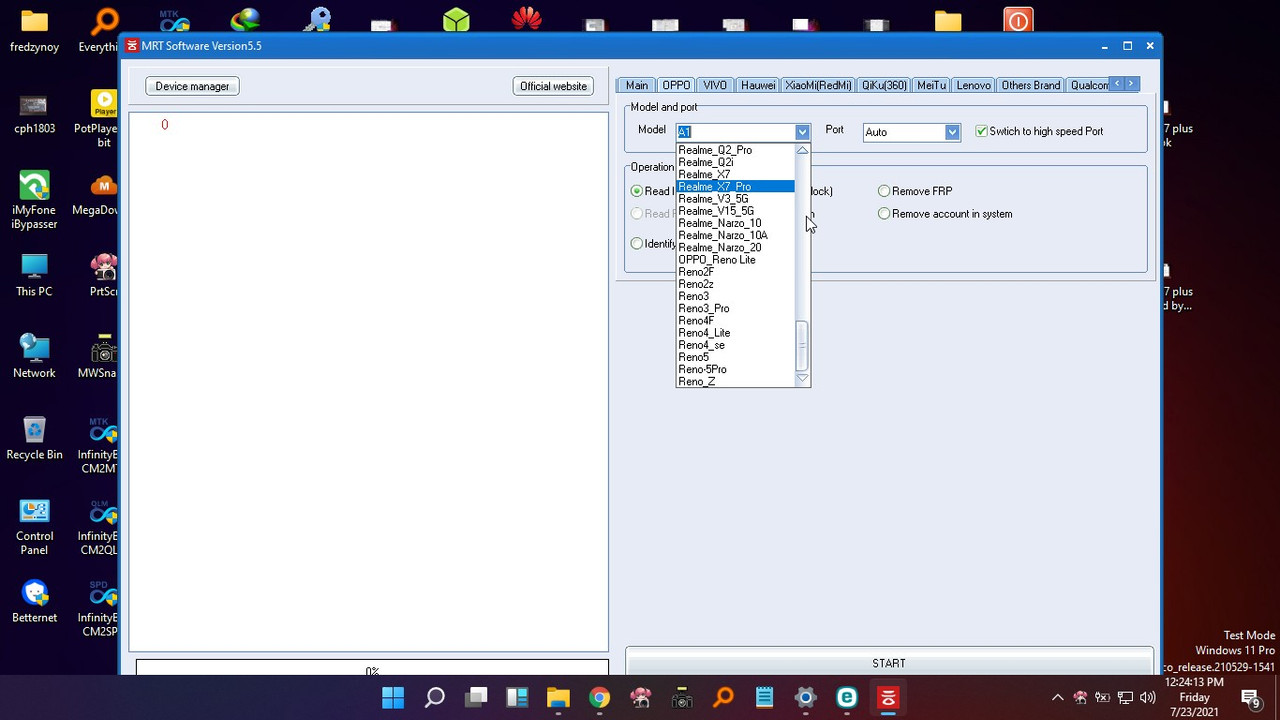Open Everything search from taskbar
This screenshot has width=1280, height=720.
[723, 698]
